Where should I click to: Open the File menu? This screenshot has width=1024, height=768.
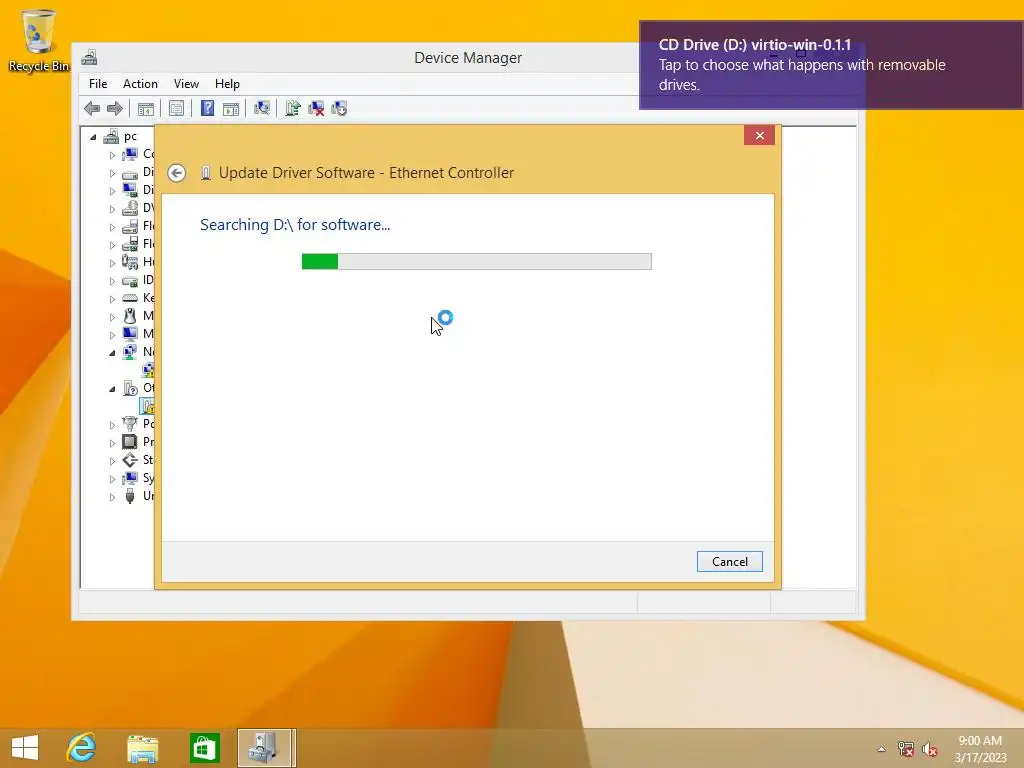point(98,84)
